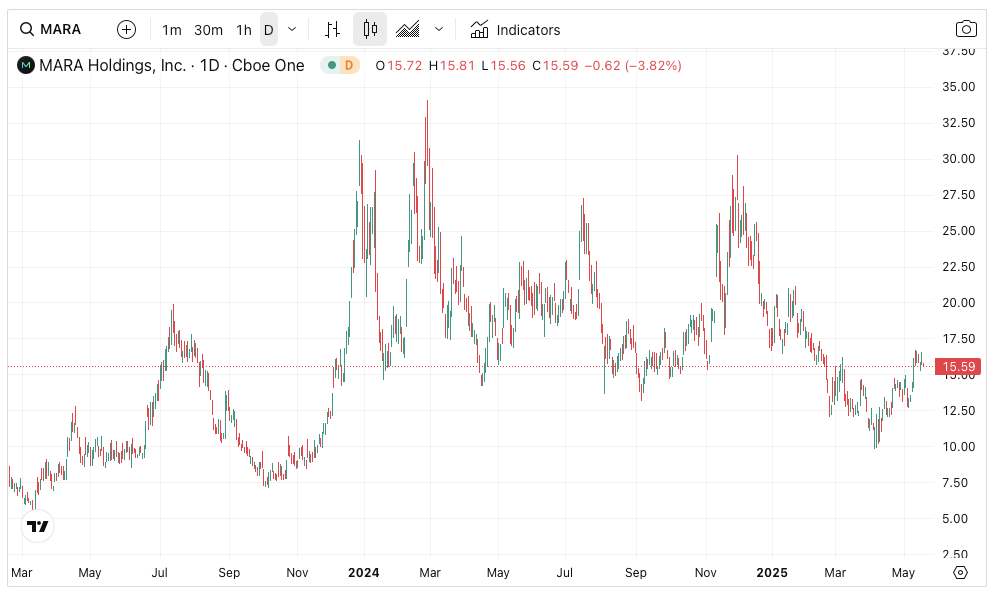This screenshot has height=592, width=992.
Task: Click the 22.50 price axis label
Action: 958,267
